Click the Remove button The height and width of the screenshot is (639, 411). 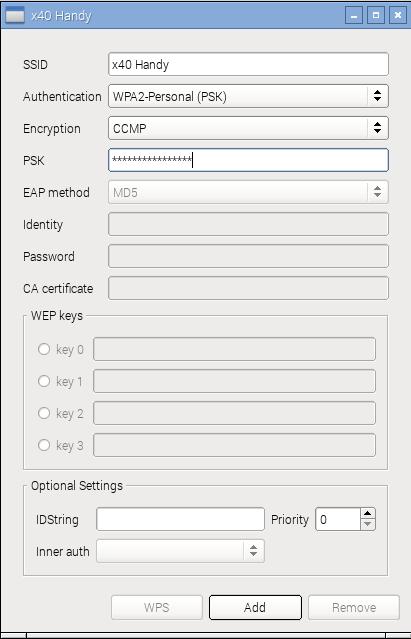[354, 607]
